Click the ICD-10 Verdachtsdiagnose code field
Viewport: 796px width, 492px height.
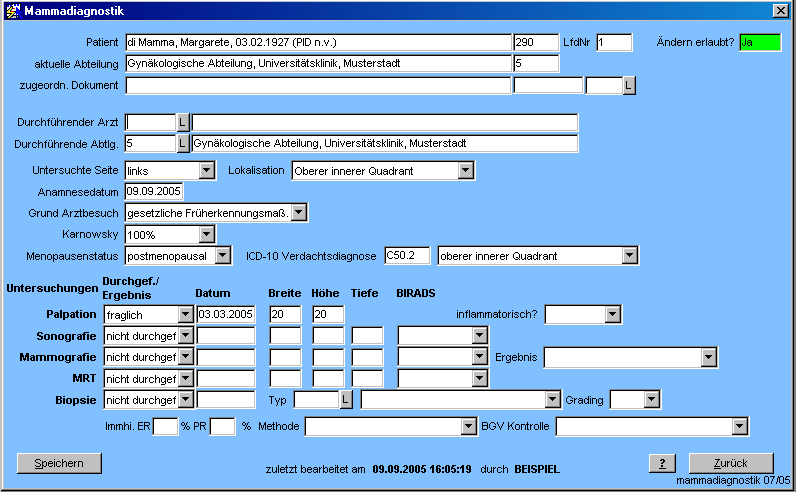[x=407, y=256]
